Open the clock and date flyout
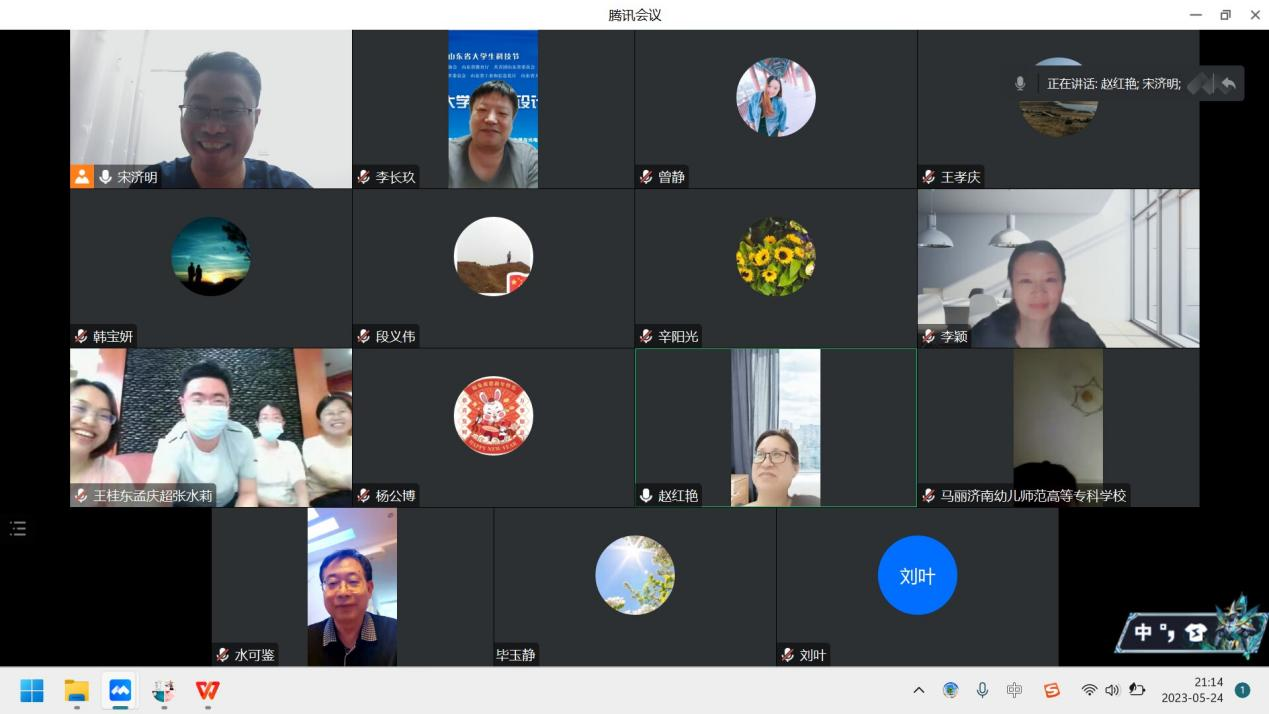 tap(1194, 690)
